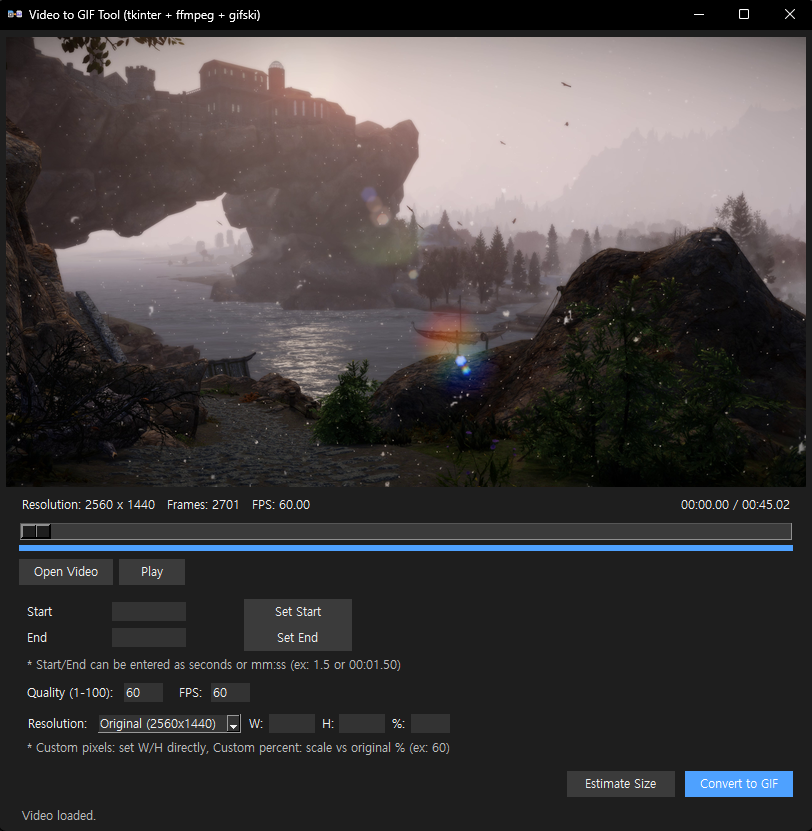
Task: Start conversion with Convert to GIF
Action: tap(739, 784)
